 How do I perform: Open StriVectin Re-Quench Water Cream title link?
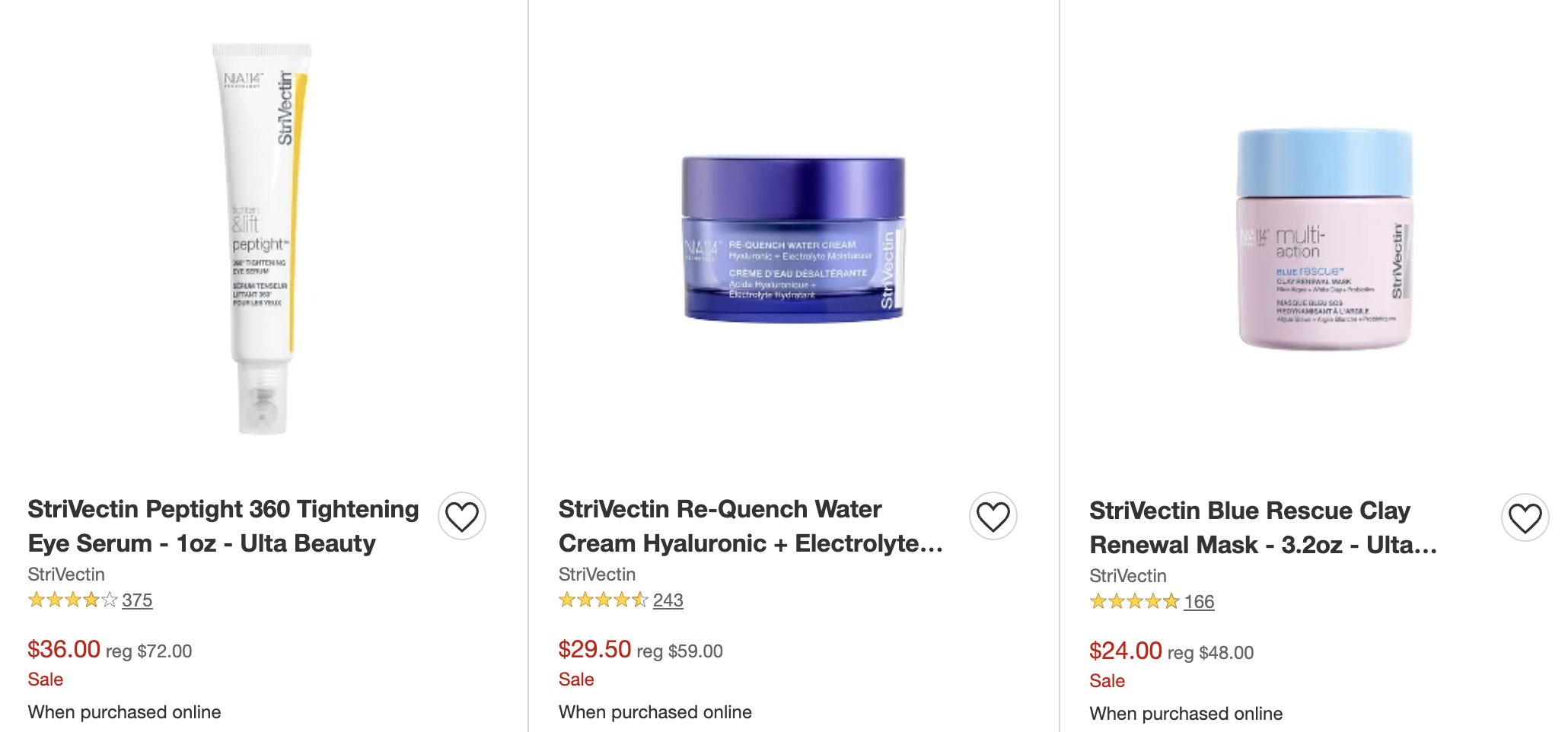tap(751, 526)
